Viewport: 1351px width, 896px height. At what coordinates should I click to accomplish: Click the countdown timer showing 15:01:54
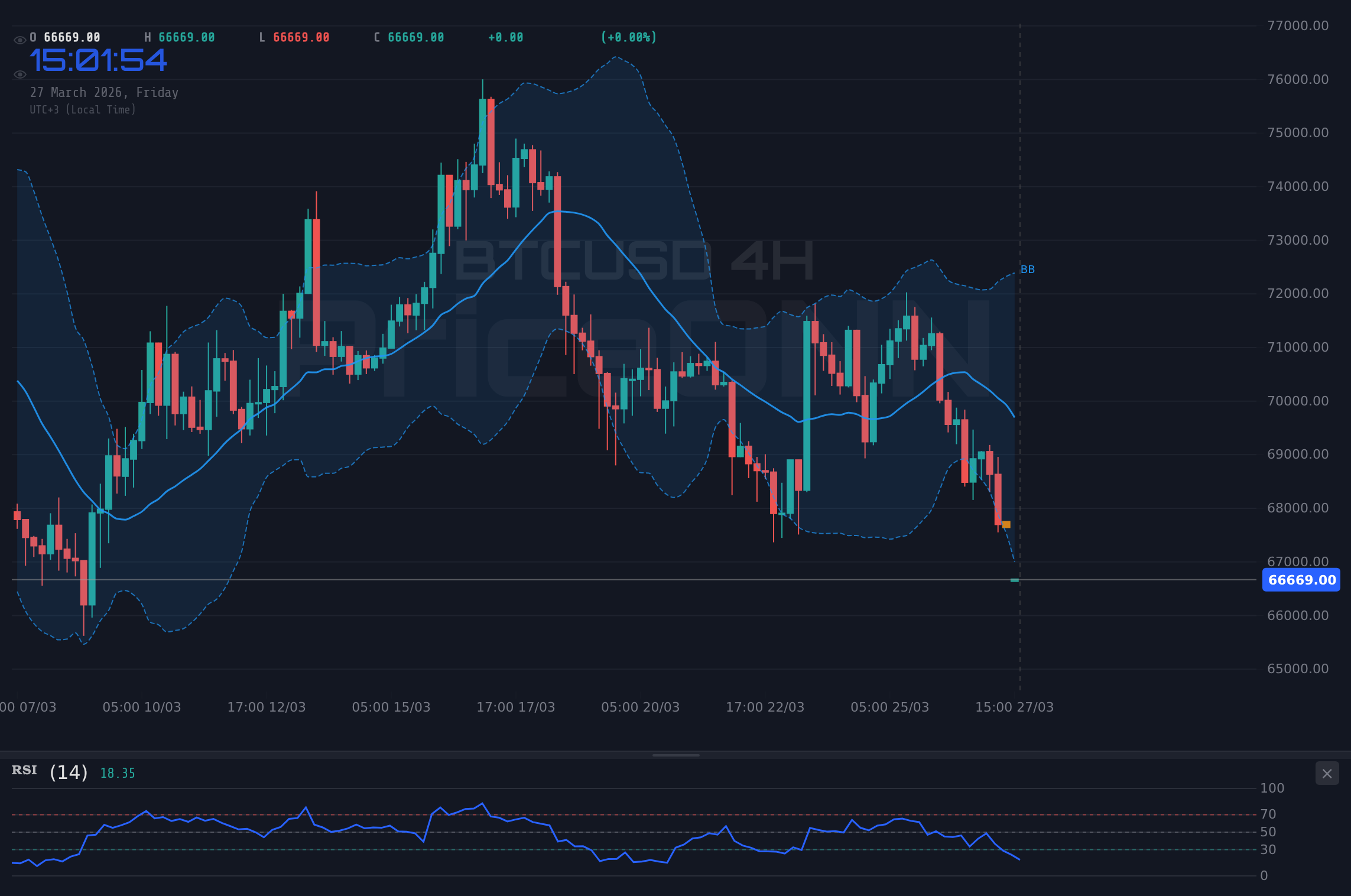[98, 60]
